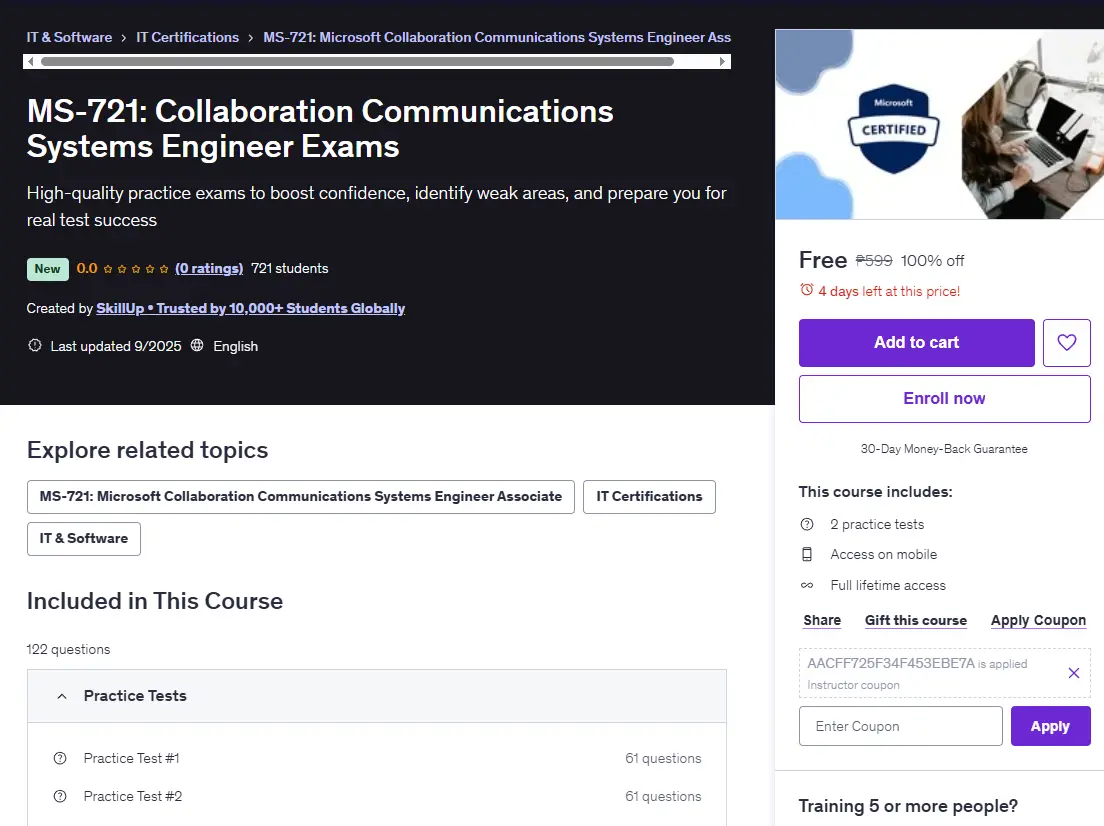
Task: Select the IT & Software topic chip
Action: pos(84,539)
